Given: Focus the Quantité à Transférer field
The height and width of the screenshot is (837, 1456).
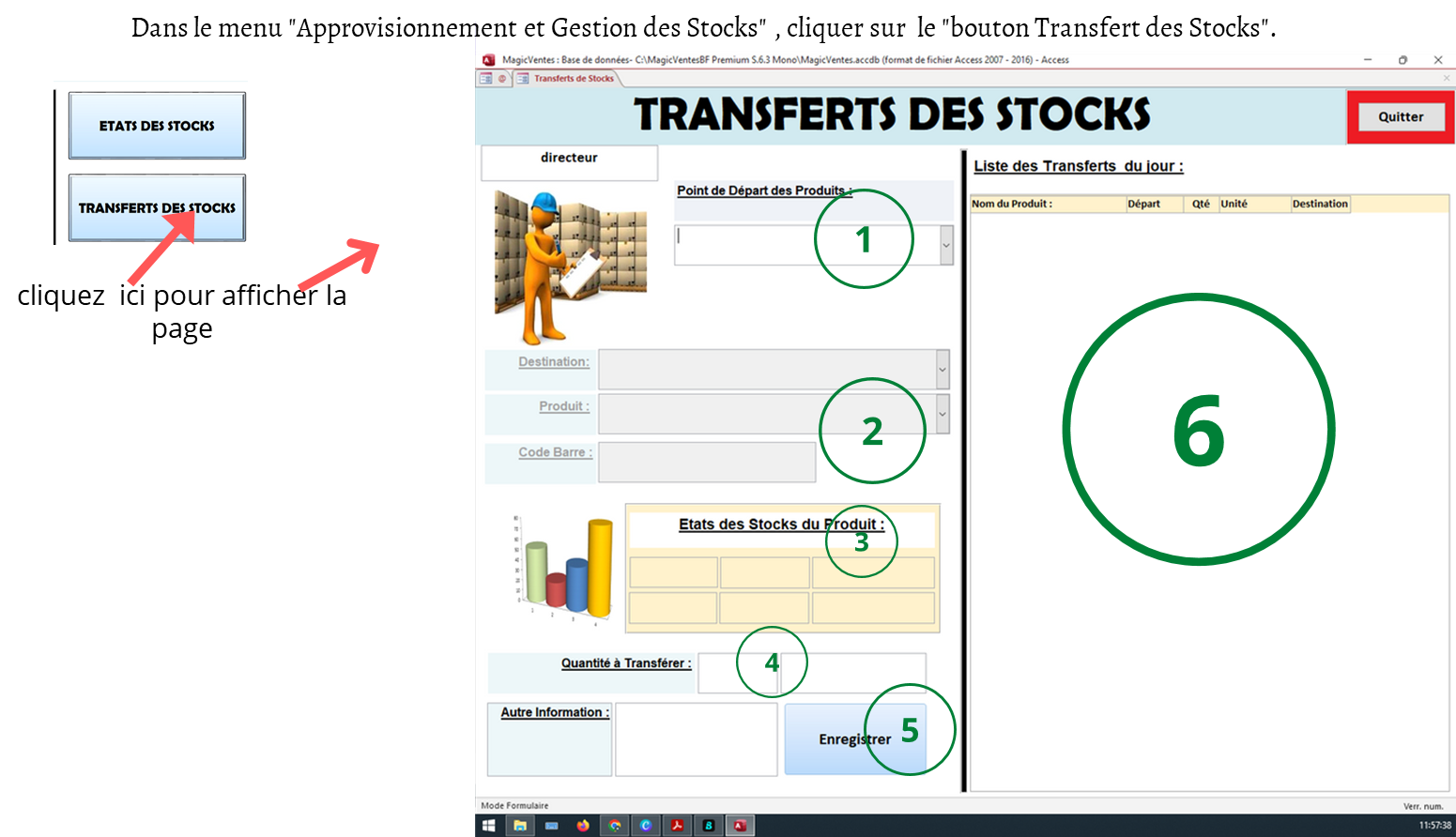Looking at the screenshot, I should pyautogui.click(x=738, y=673).
